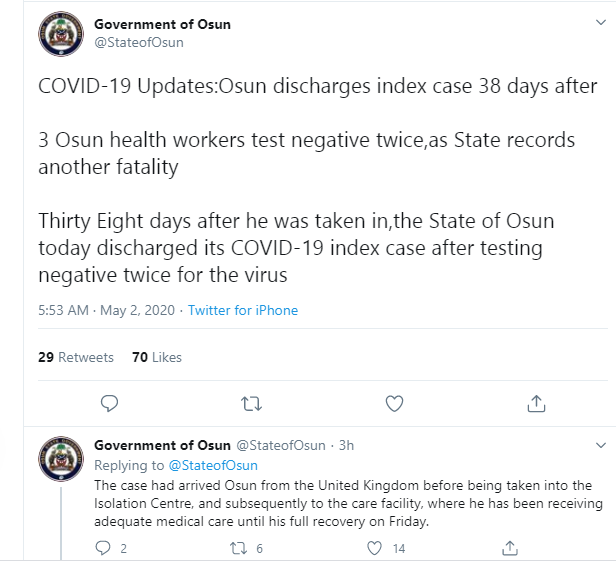
Task: Retweet the main COVID-19 update tweet
Action: pos(251,404)
